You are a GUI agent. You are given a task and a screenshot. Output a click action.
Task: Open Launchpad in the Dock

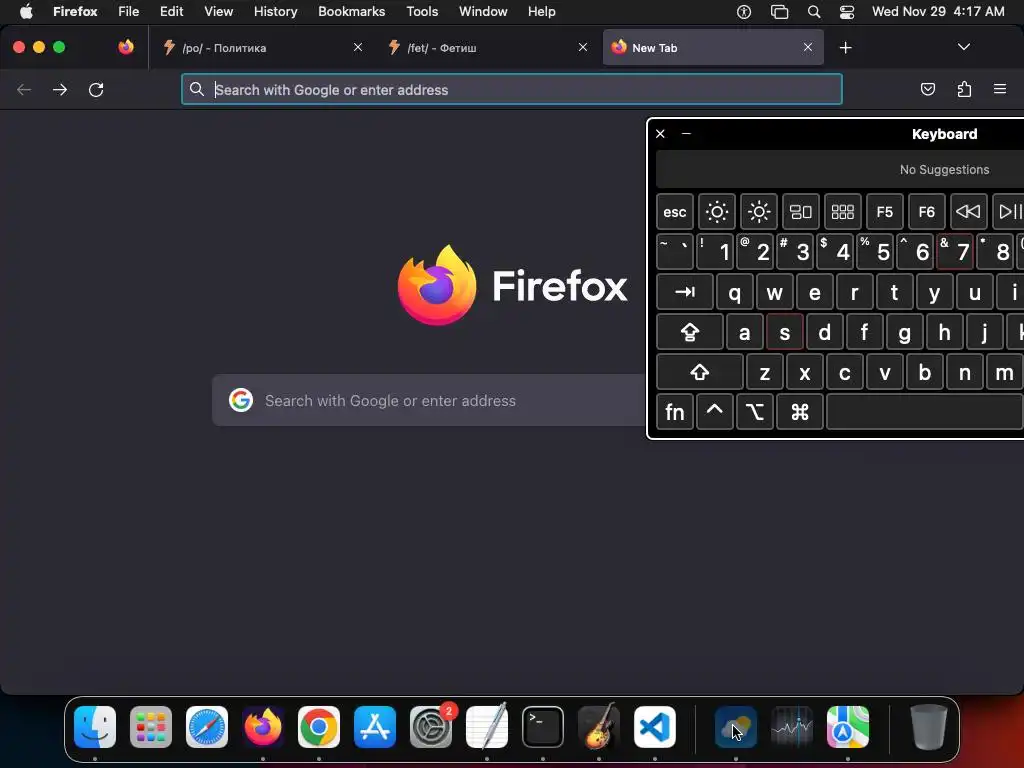point(151,727)
